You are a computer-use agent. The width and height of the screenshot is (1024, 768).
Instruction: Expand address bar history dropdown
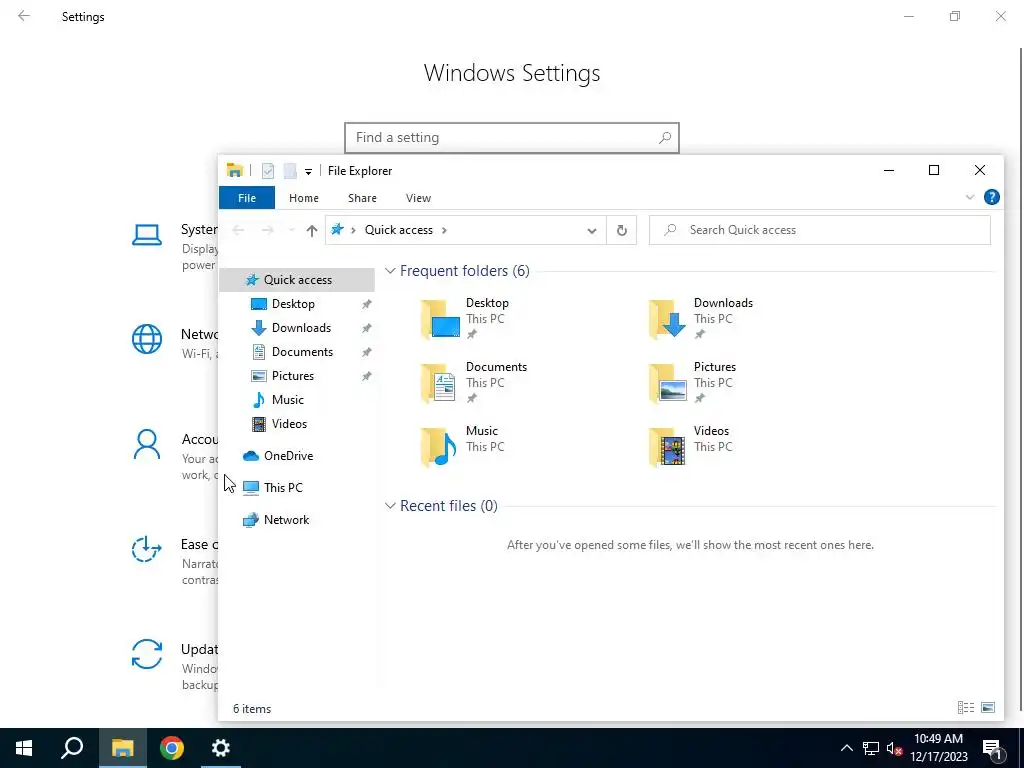point(592,231)
